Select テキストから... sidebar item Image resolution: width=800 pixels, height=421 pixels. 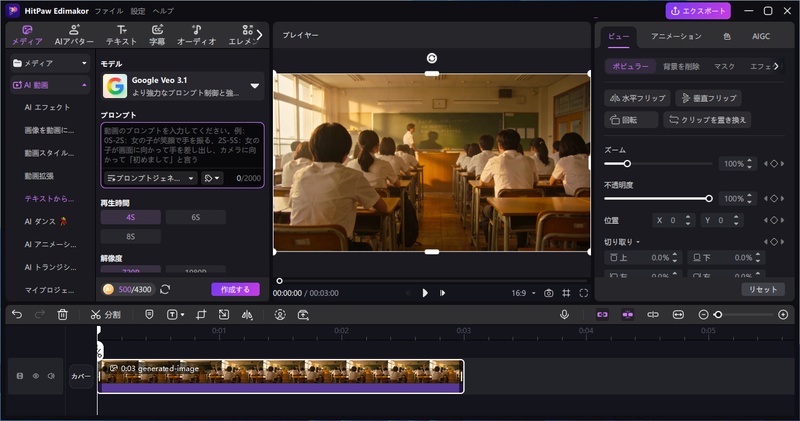(x=49, y=199)
